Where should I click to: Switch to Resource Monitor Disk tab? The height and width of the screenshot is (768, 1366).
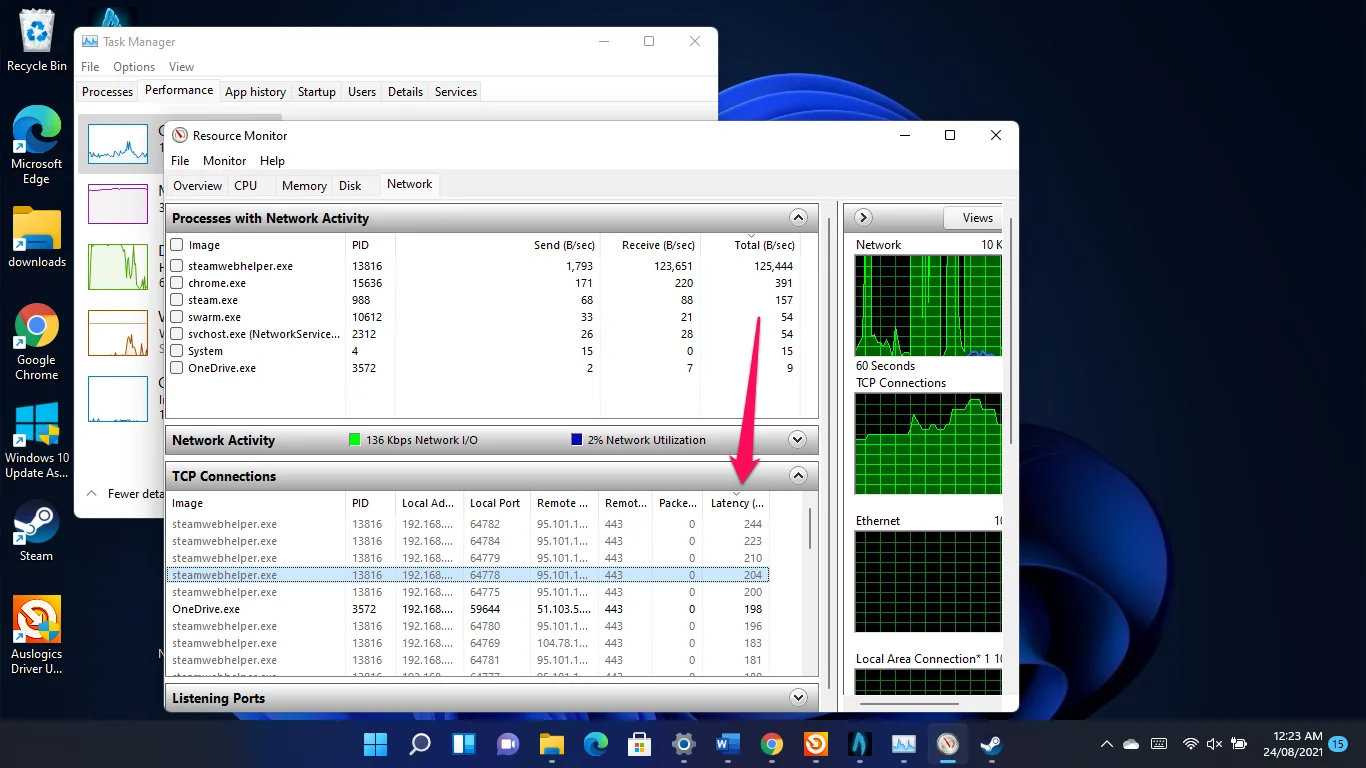[x=350, y=185]
